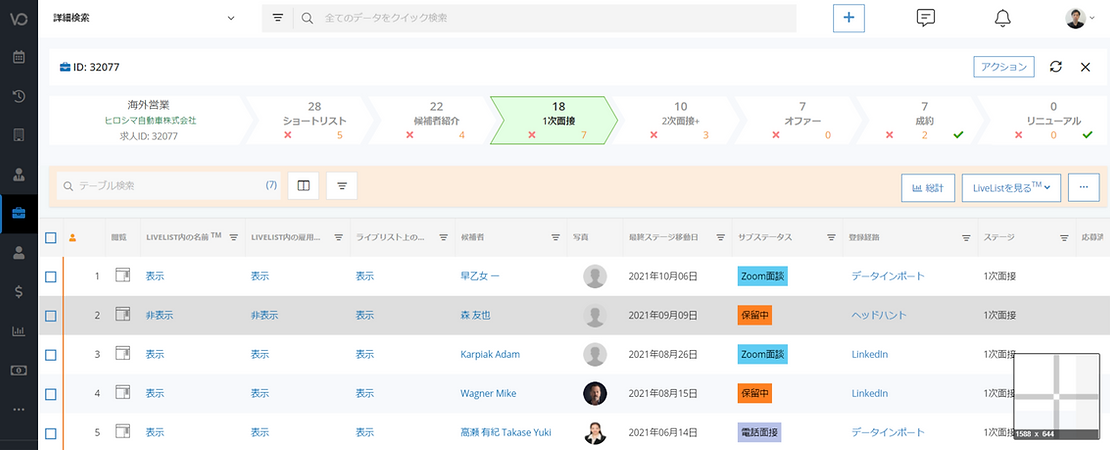Switch to the ショートリスト stage
Viewport: 1110px width, 450px height.
click(x=314, y=120)
